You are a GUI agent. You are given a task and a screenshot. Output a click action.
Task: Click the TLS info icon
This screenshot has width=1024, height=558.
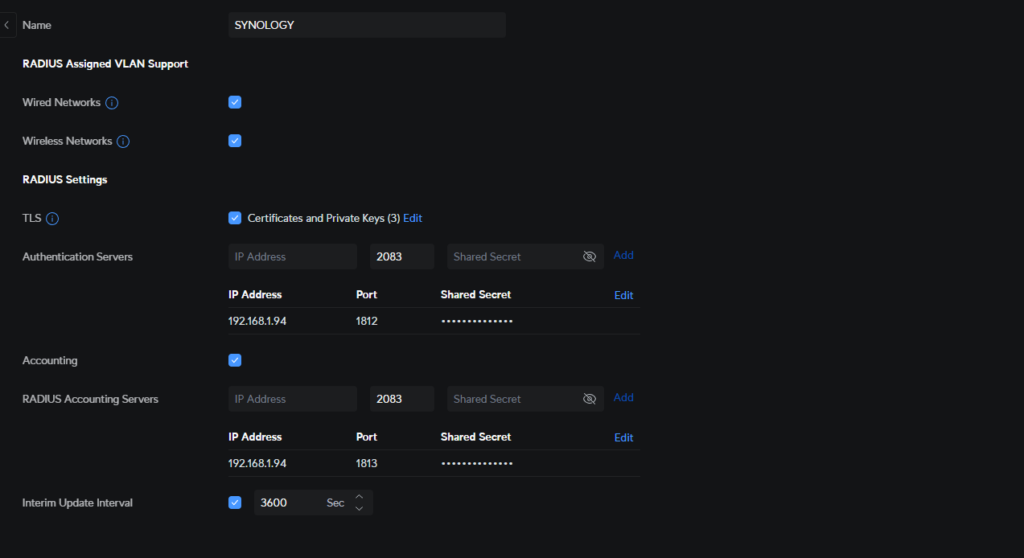[52, 218]
